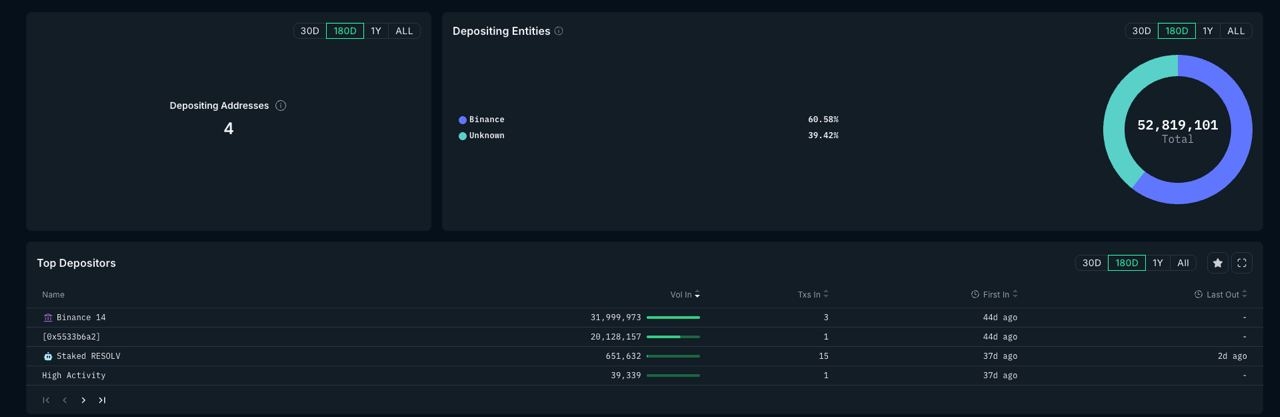Screen dimensions: 1280x417
Task: Click info icon beside Depositing Entities title
Action: pos(559,31)
